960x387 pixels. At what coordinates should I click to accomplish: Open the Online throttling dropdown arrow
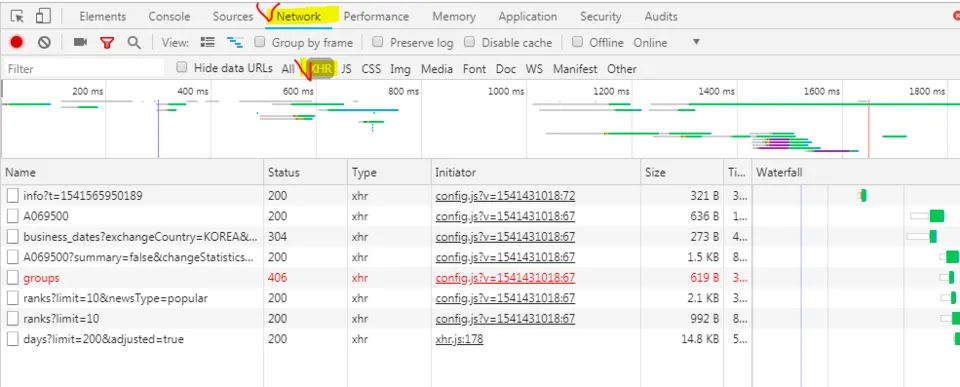click(x=696, y=42)
